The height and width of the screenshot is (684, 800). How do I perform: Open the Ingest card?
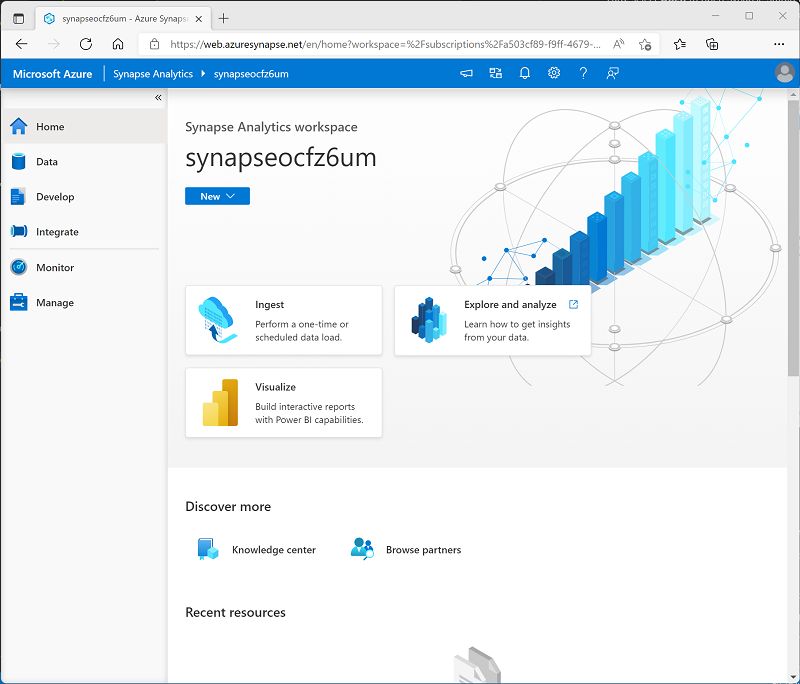click(x=283, y=320)
